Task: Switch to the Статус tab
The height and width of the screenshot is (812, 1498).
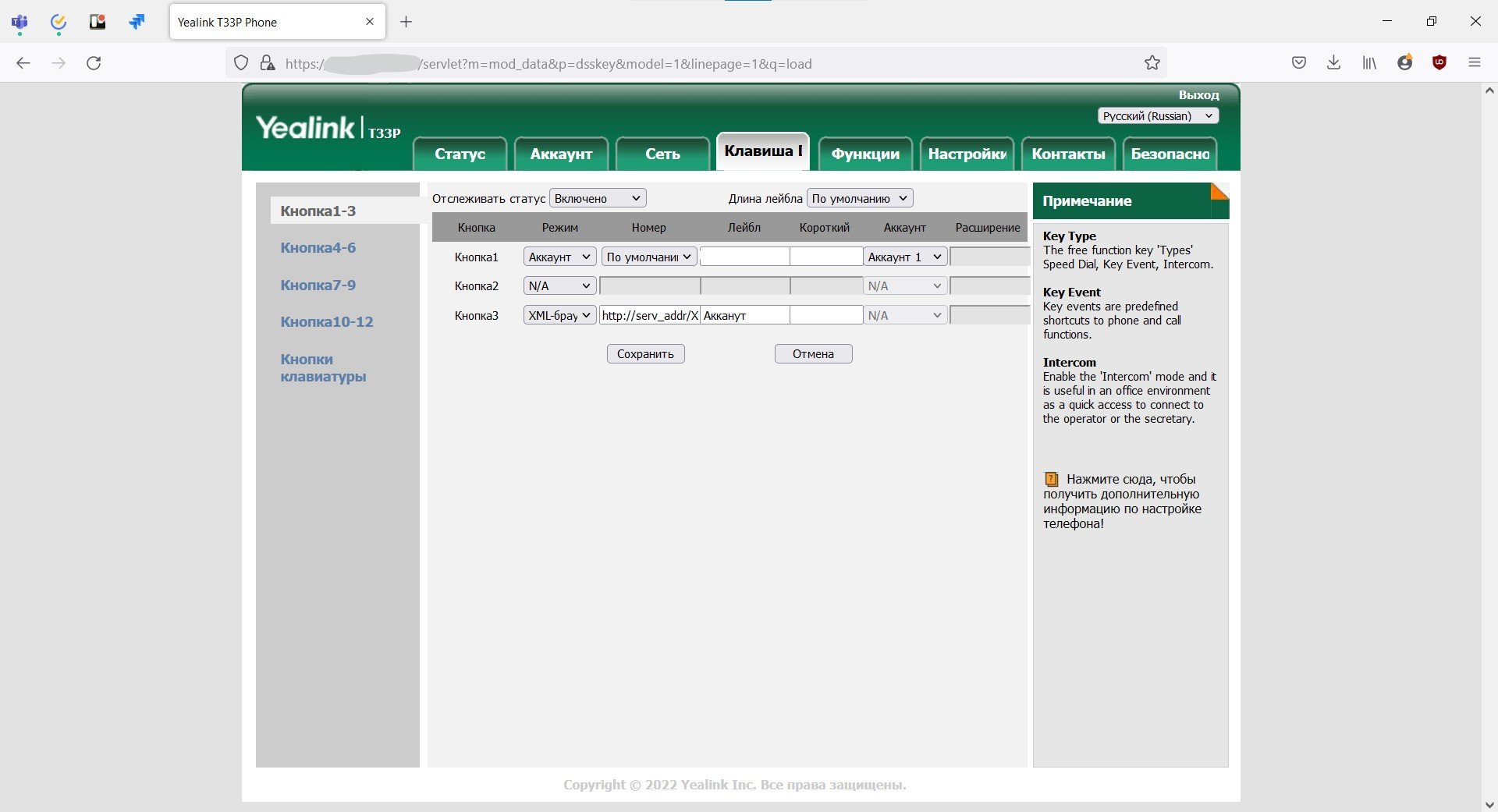Action: click(x=460, y=154)
